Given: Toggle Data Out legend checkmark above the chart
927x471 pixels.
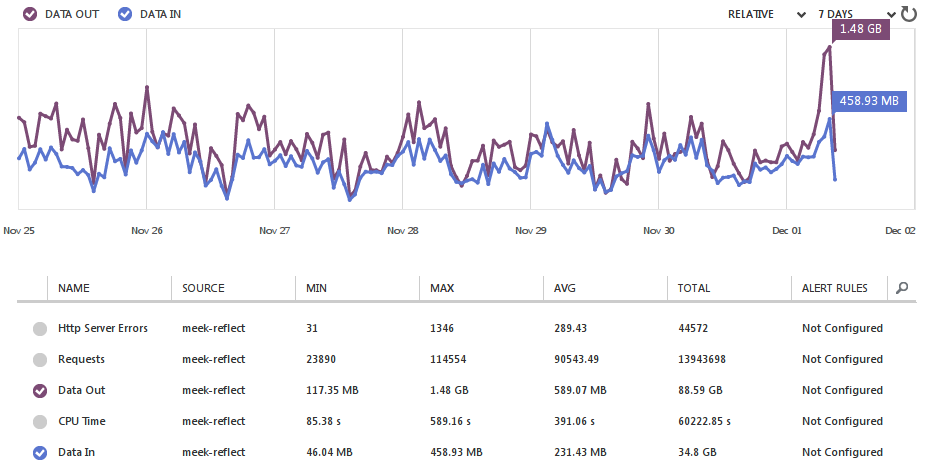Looking at the screenshot, I should coord(28,15).
